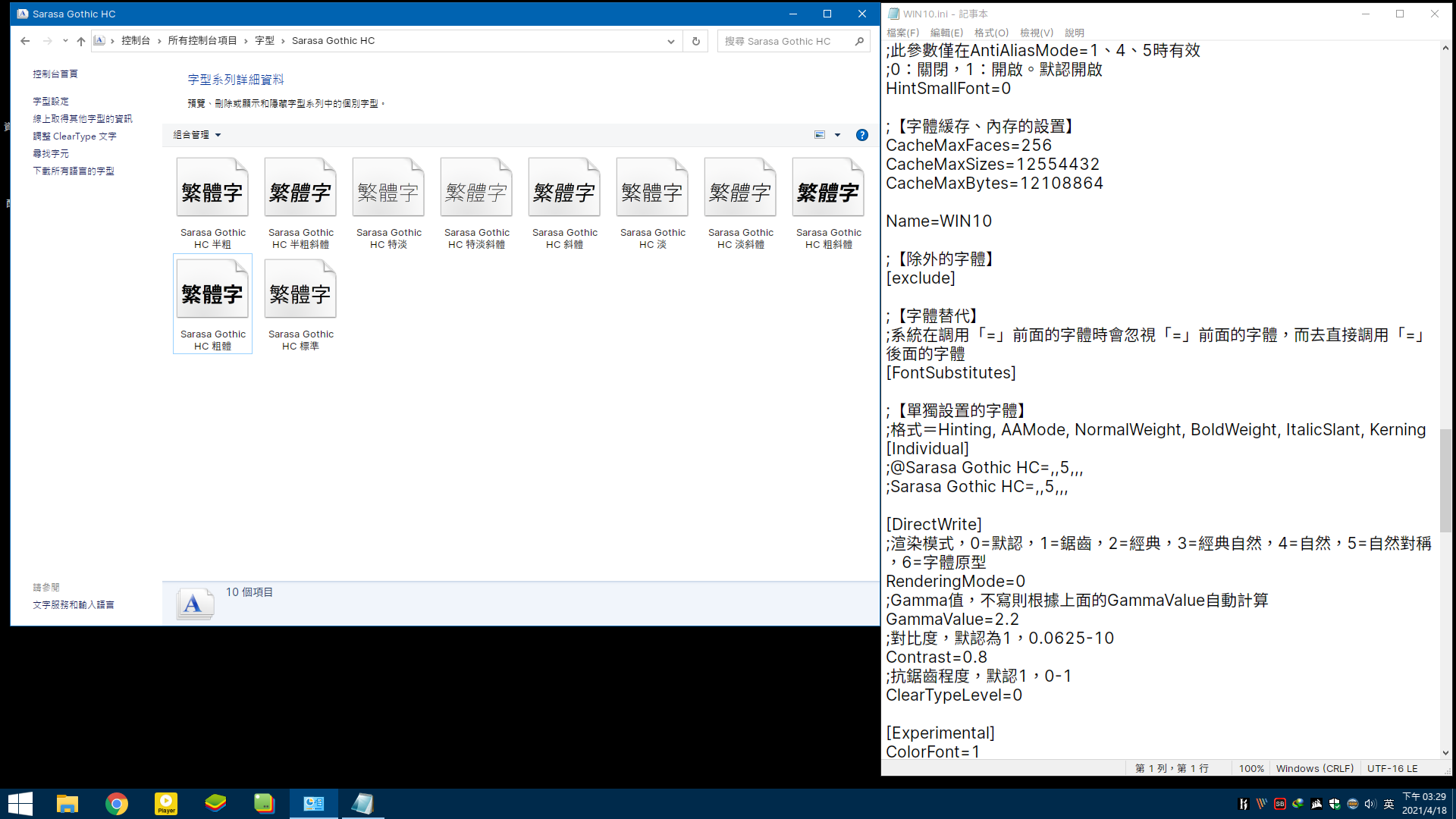Viewport: 1456px width, 819px height.
Task: Open 字型設定 link
Action: pyautogui.click(x=51, y=101)
